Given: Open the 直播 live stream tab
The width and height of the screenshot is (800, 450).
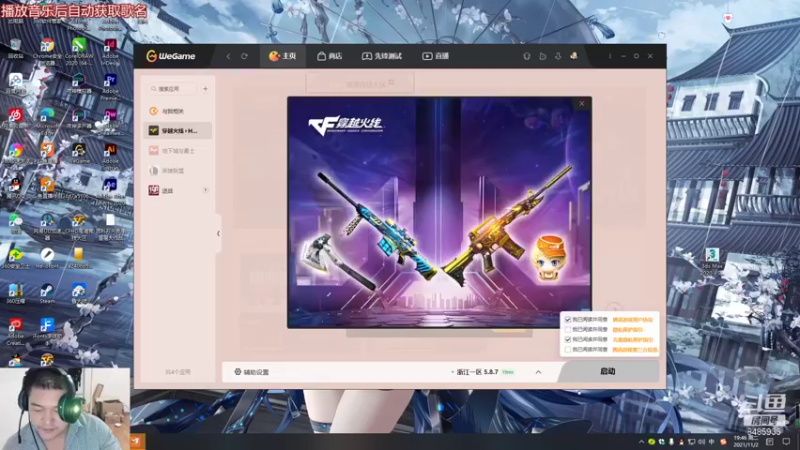Looking at the screenshot, I should (x=436, y=56).
